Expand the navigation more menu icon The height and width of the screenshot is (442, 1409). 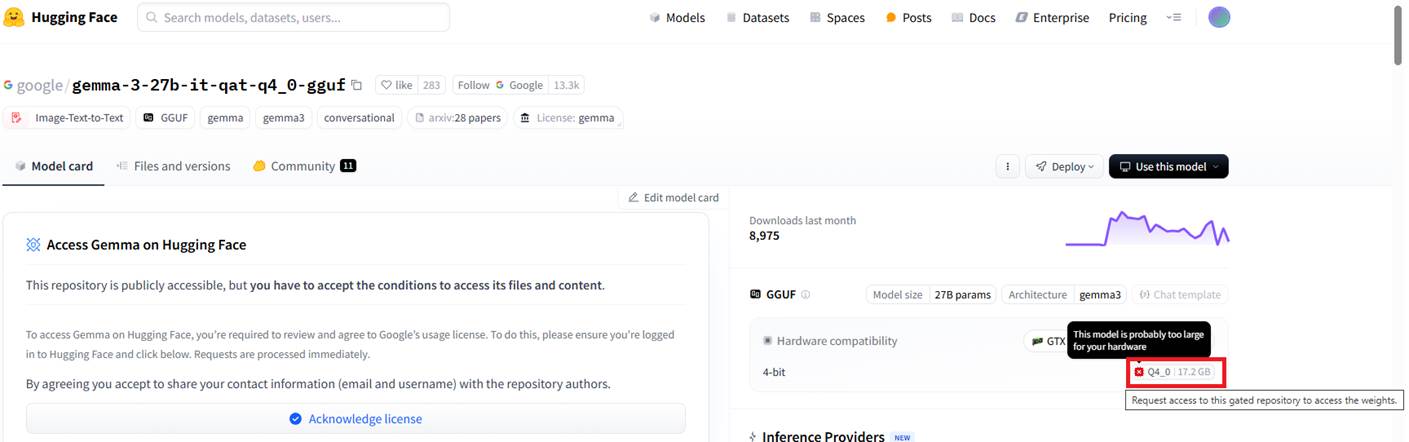tap(1174, 18)
